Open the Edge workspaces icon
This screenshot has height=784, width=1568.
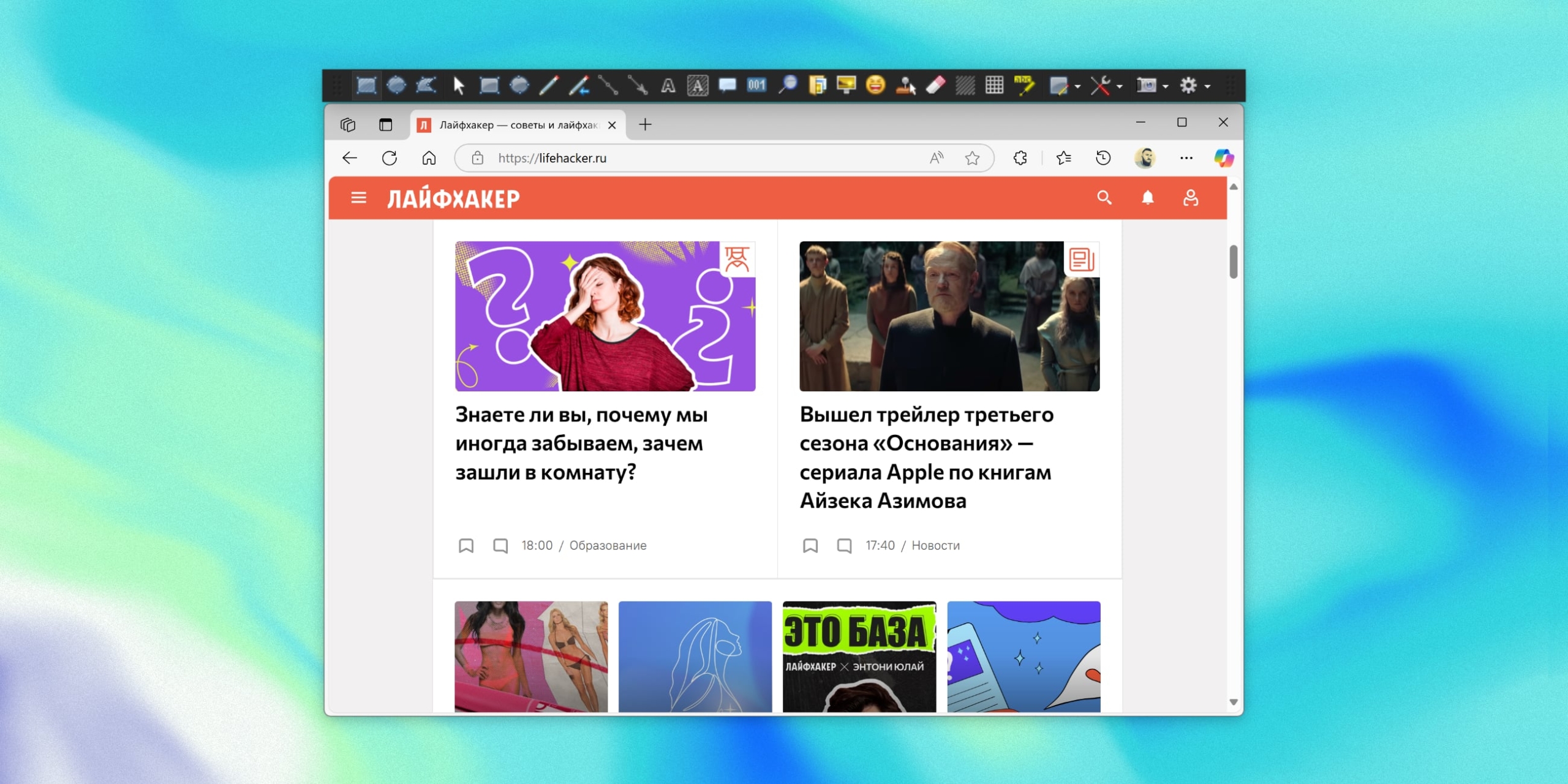[348, 125]
